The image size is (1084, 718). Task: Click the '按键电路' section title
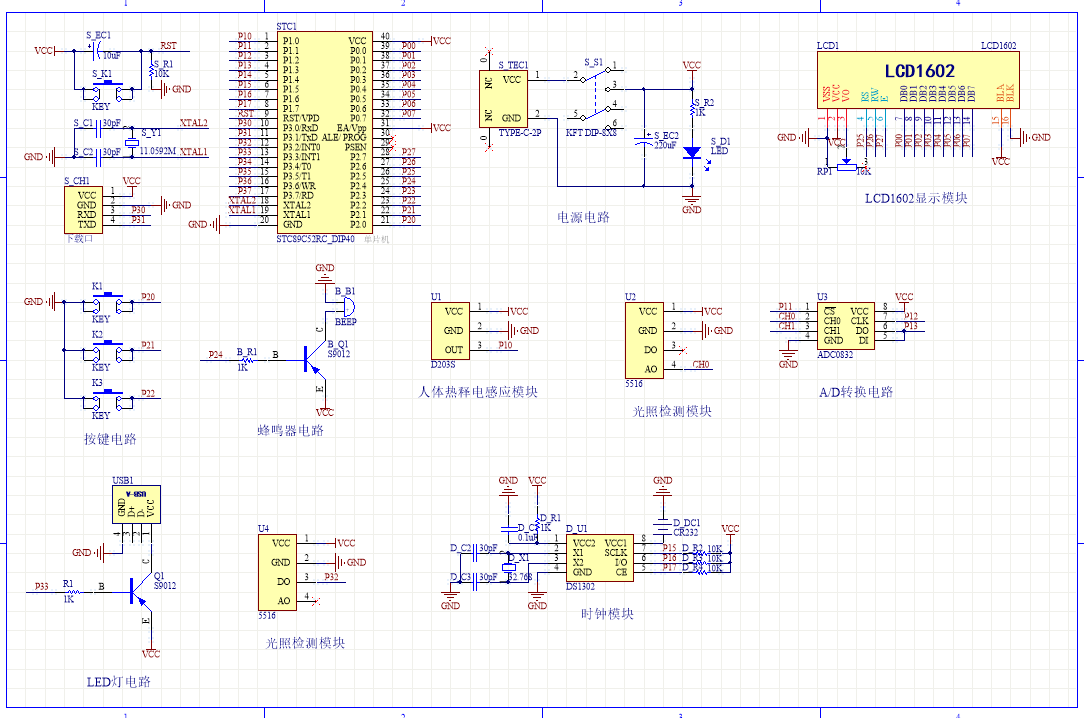point(111,439)
